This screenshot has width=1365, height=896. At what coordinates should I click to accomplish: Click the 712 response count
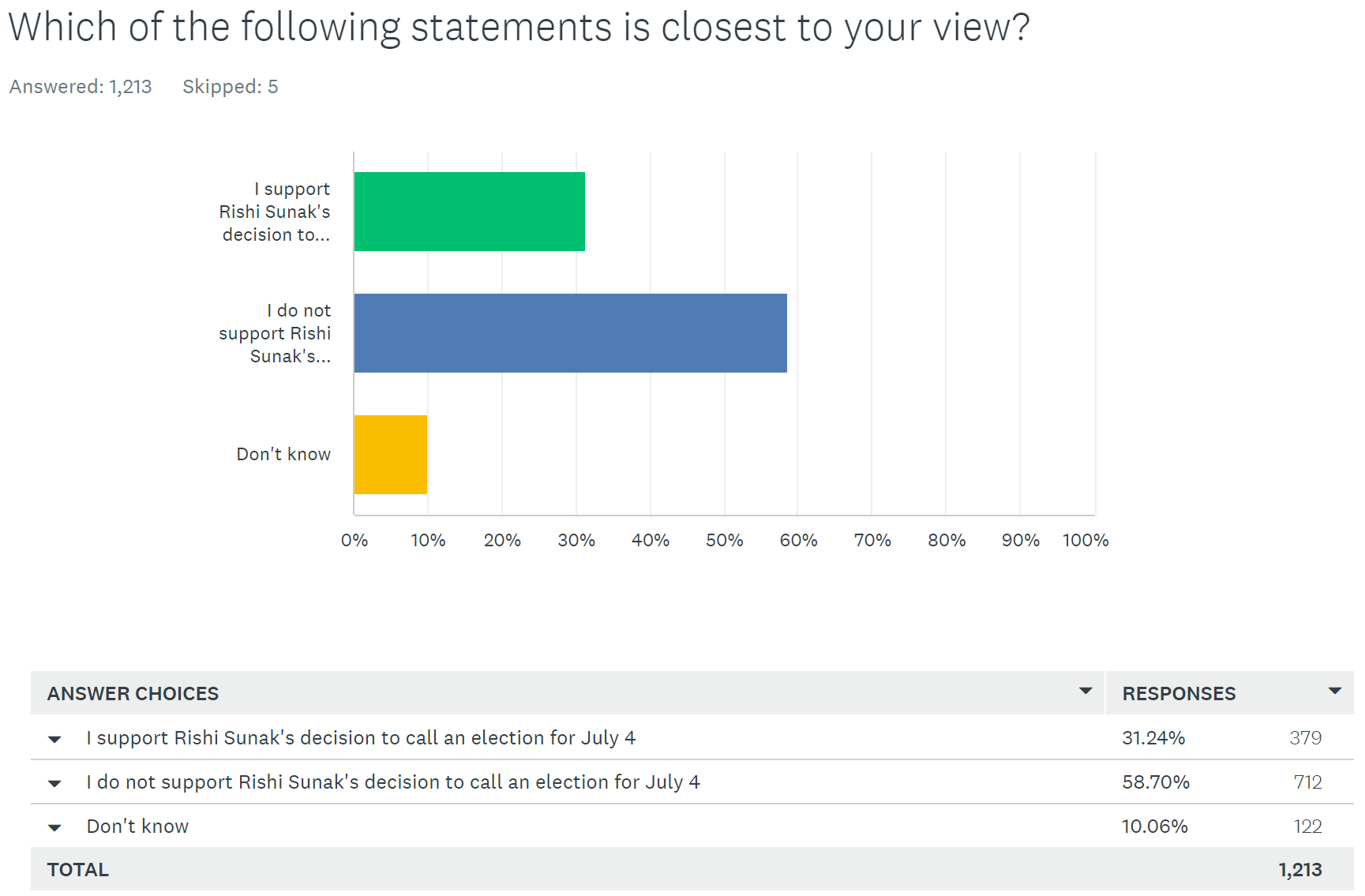[1307, 782]
